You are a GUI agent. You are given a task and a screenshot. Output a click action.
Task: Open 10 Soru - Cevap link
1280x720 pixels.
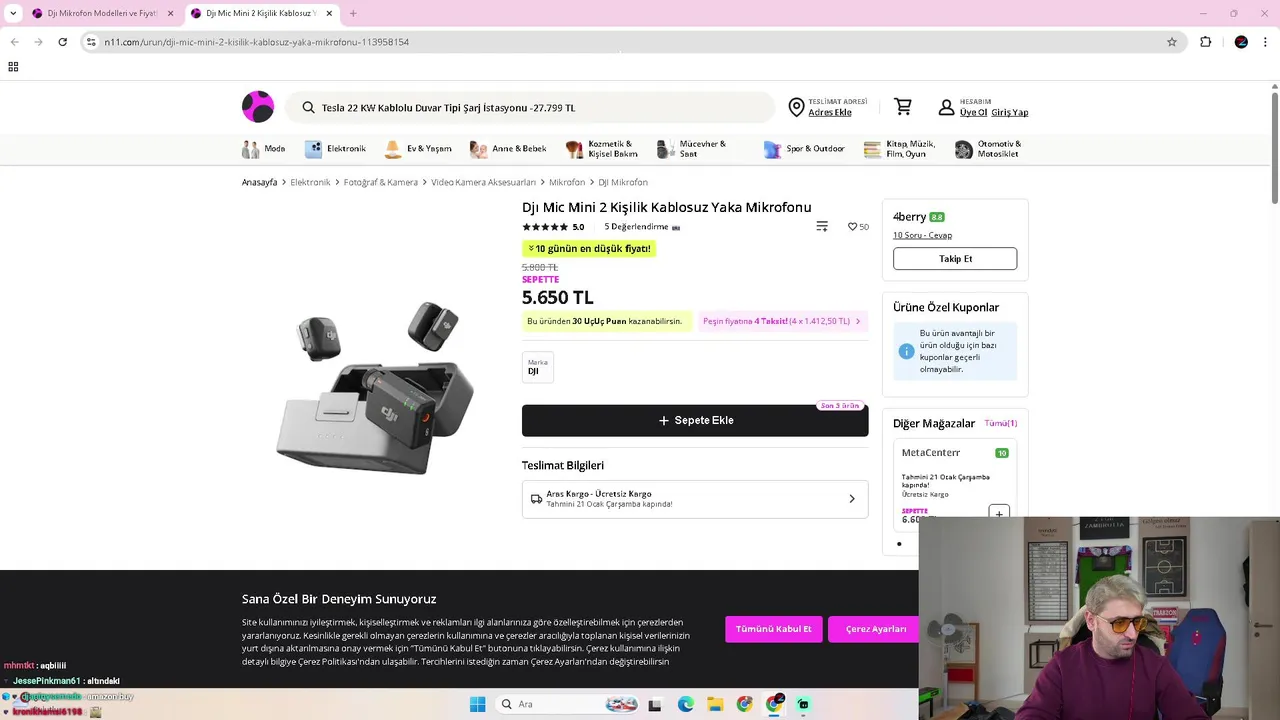922,235
